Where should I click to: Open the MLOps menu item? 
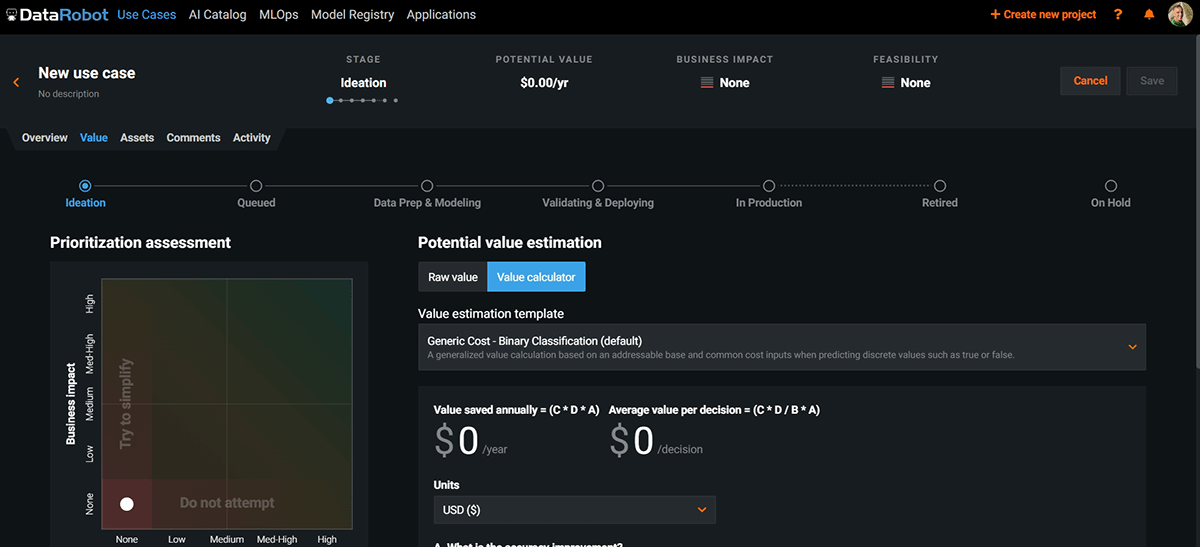tap(278, 15)
